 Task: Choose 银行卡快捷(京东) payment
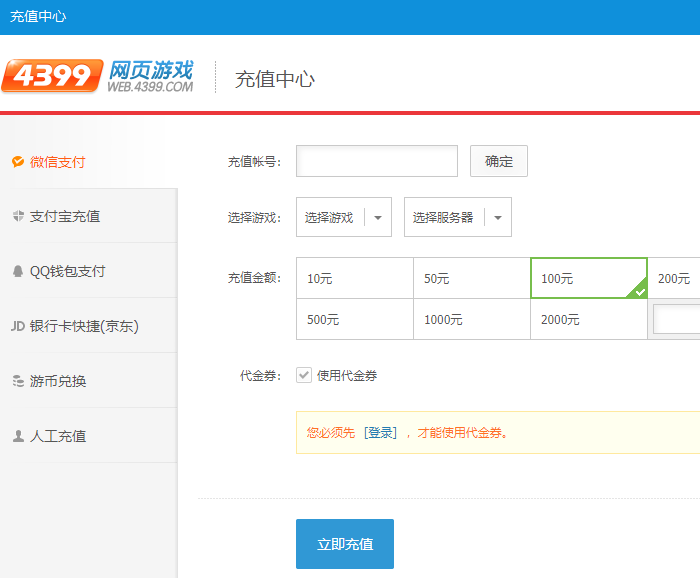89,326
